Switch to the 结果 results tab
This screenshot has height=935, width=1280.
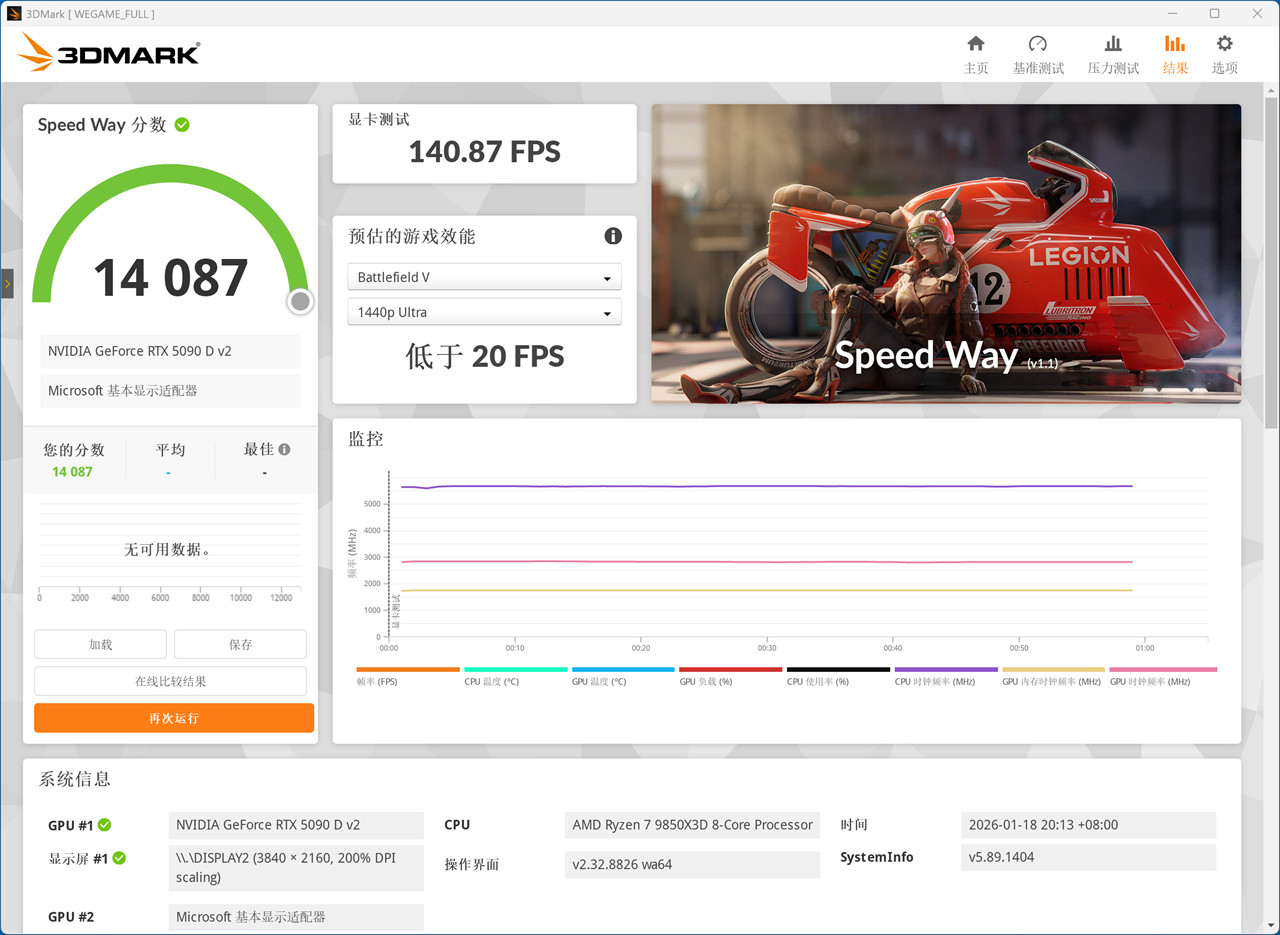(x=1175, y=55)
